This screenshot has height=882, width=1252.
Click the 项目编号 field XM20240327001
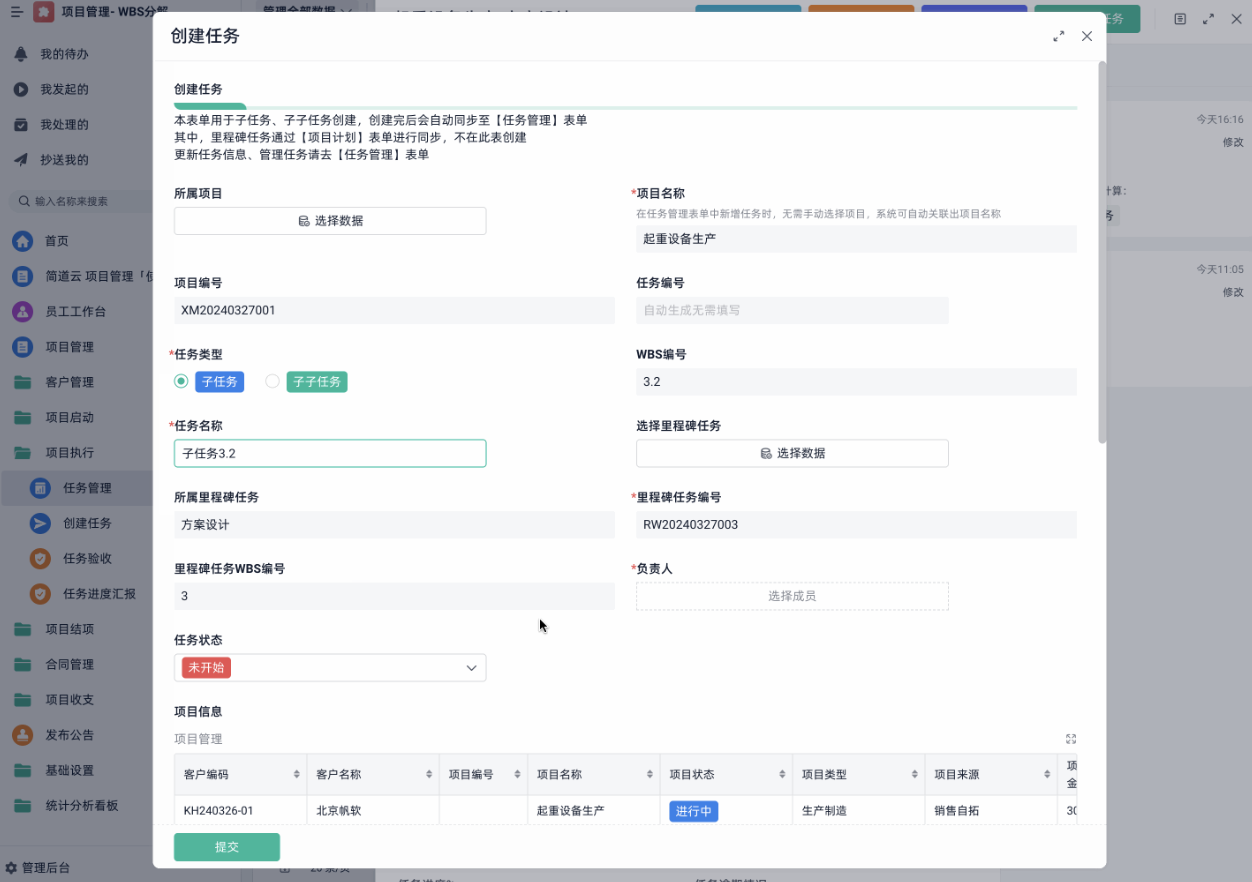point(394,310)
